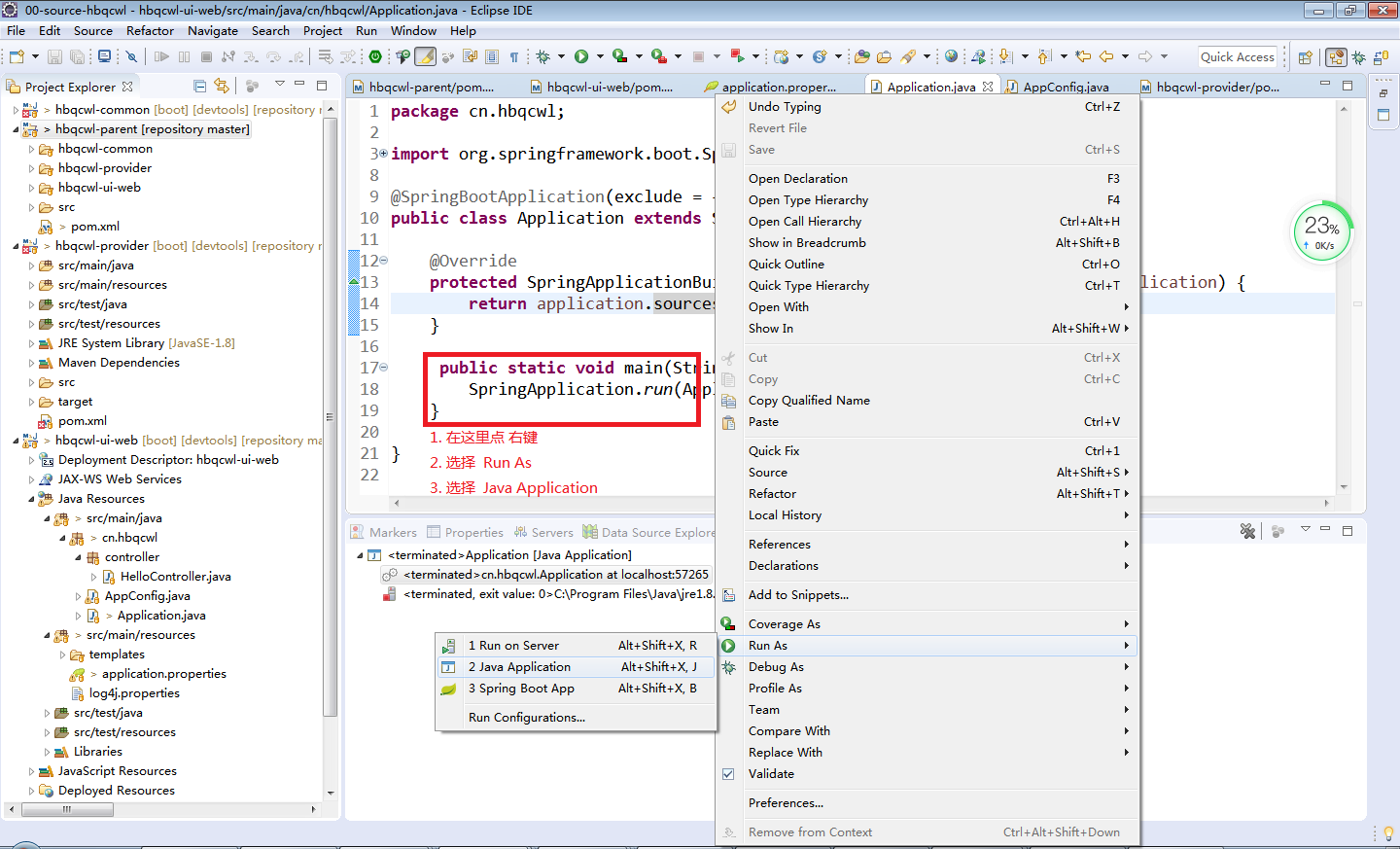Screen dimensions: 1400x849
Task: Click the Resume debug toolbar icon
Action: pyautogui.click(x=161, y=56)
